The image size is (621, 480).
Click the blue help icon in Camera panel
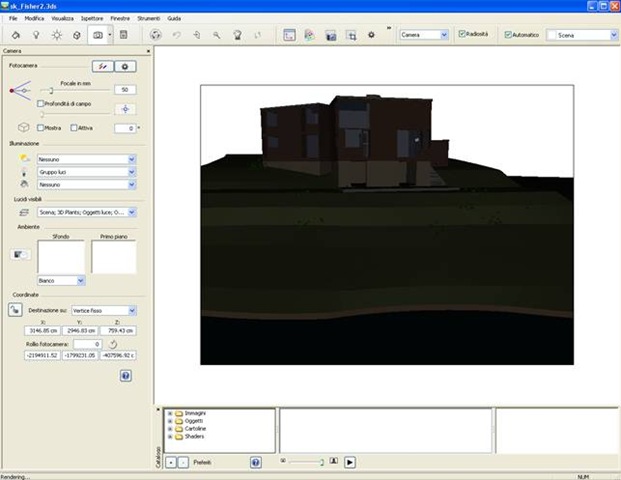pyautogui.click(x=126, y=375)
